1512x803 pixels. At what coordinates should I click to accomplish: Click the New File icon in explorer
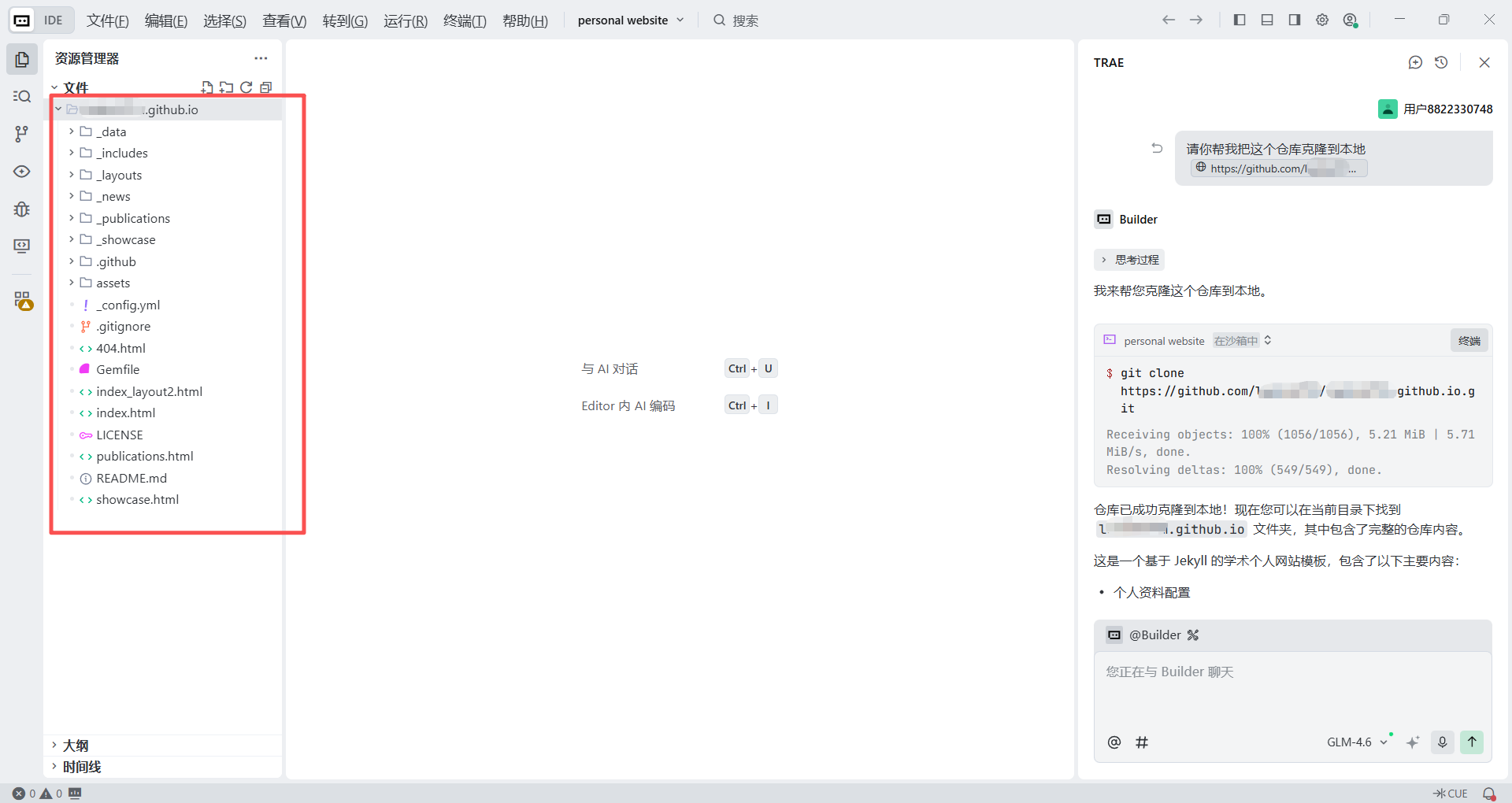[x=207, y=87]
